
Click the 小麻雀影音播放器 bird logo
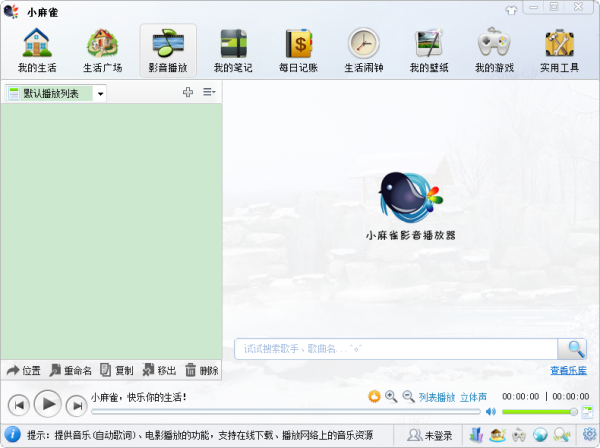click(x=411, y=198)
